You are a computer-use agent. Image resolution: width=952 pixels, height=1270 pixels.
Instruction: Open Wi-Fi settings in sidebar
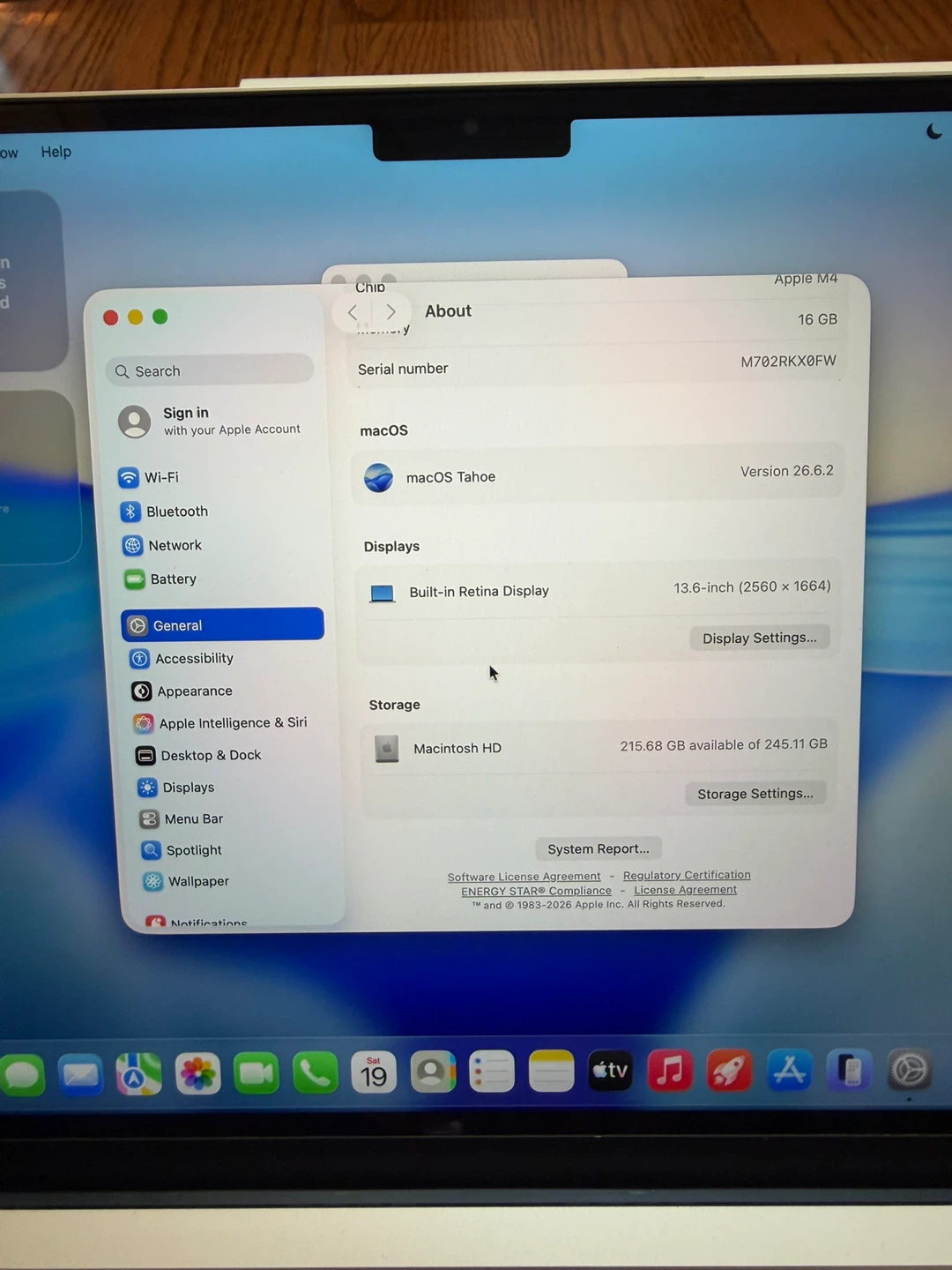click(x=148, y=477)
